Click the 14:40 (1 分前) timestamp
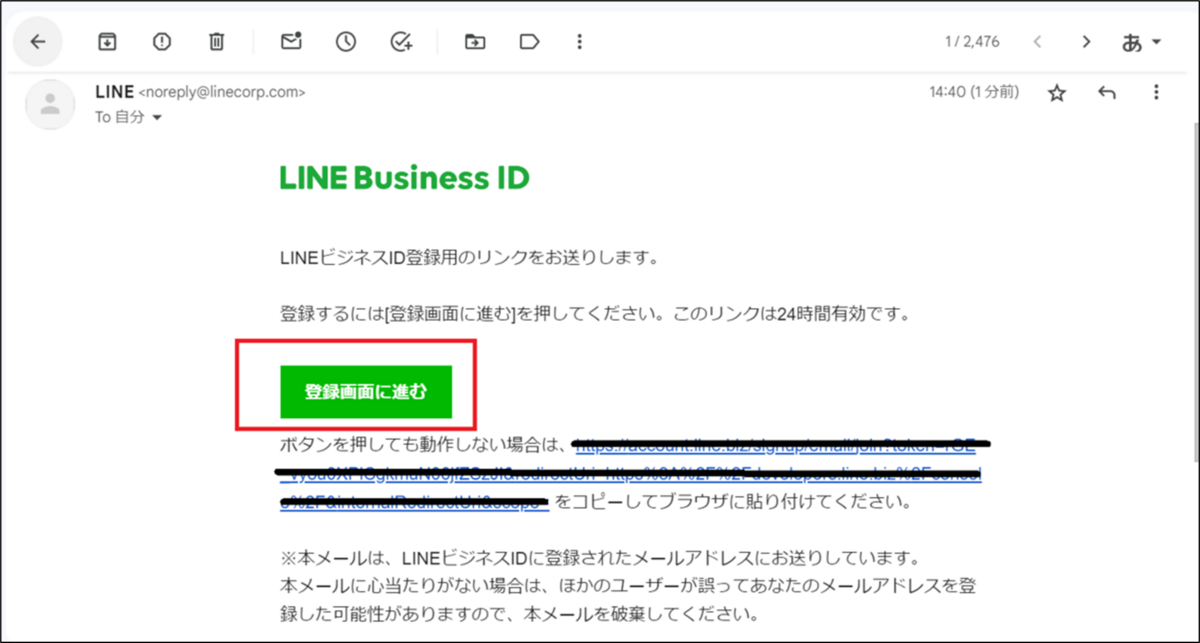This screenshot has height=643, width=1200. pos(974,92)
